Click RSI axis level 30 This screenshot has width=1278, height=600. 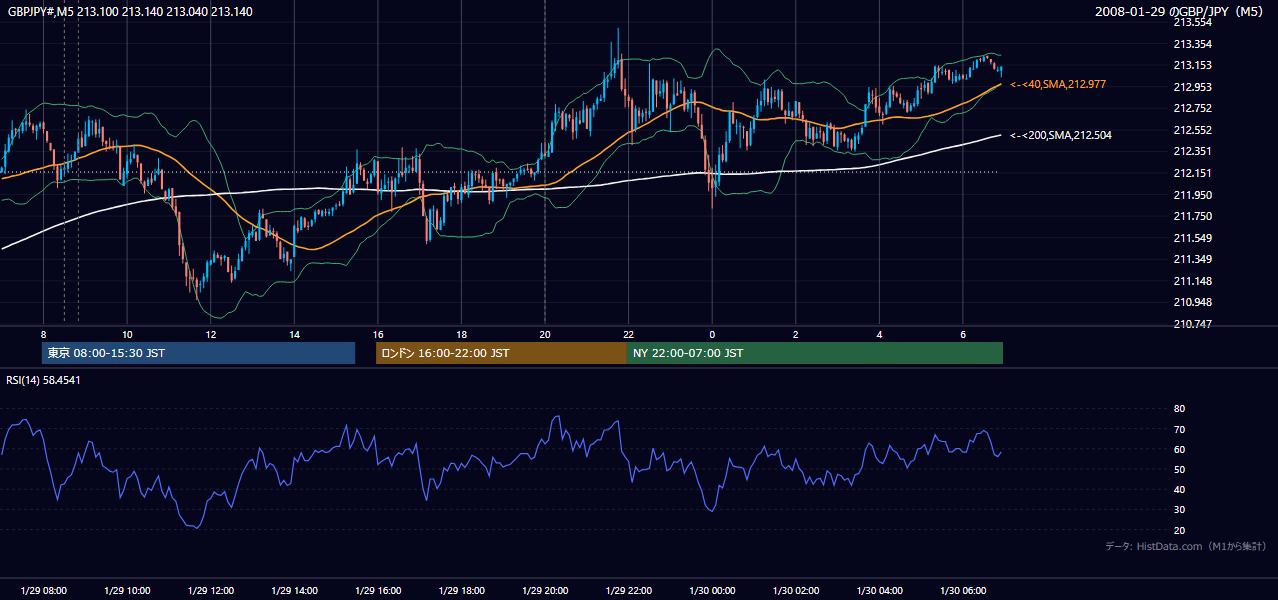1179,510
